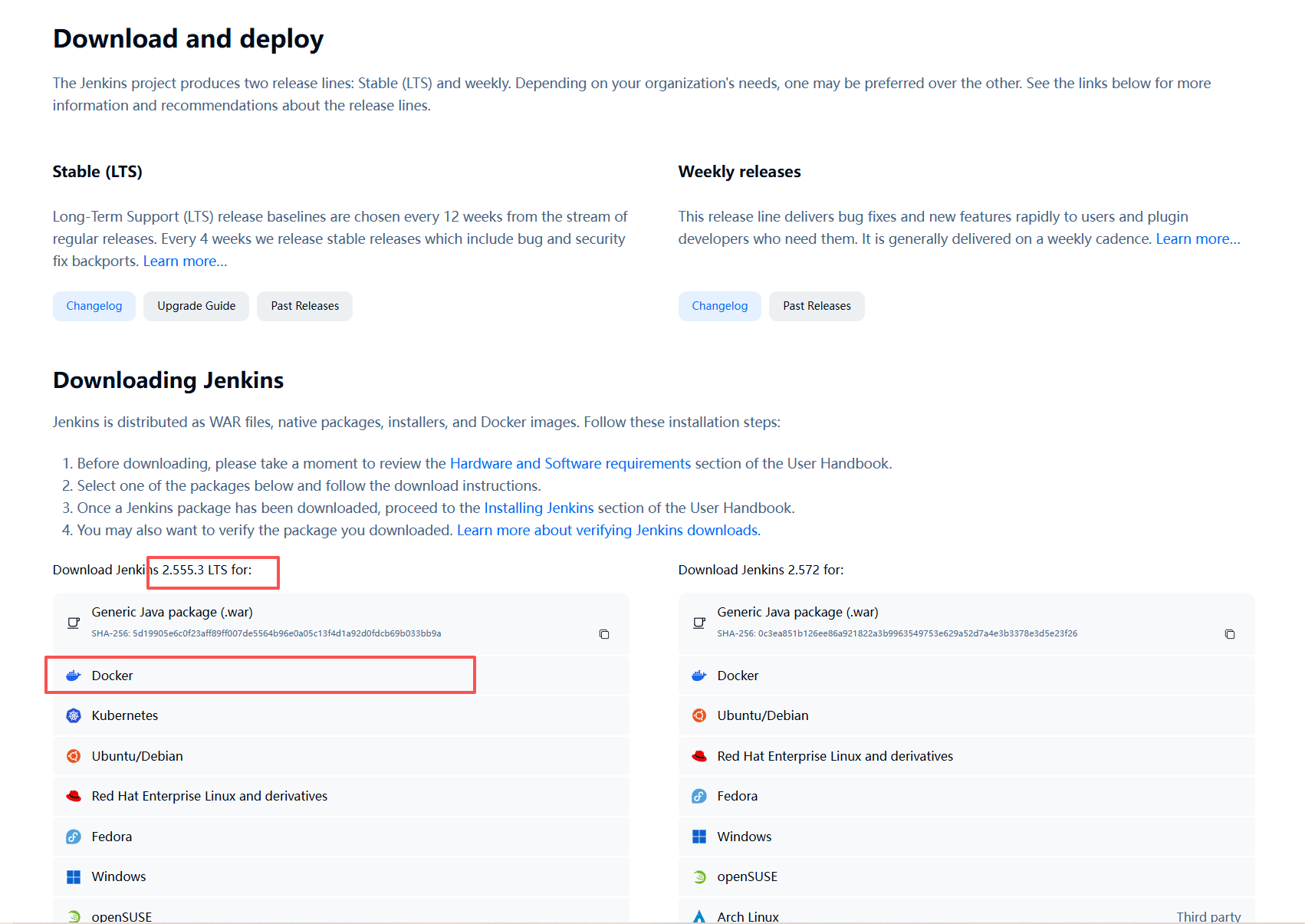Viewport: 1305px width, 924px height.
Task: Copy the SHA-256 checksum for weekly .war
Action: point(1230,634)
